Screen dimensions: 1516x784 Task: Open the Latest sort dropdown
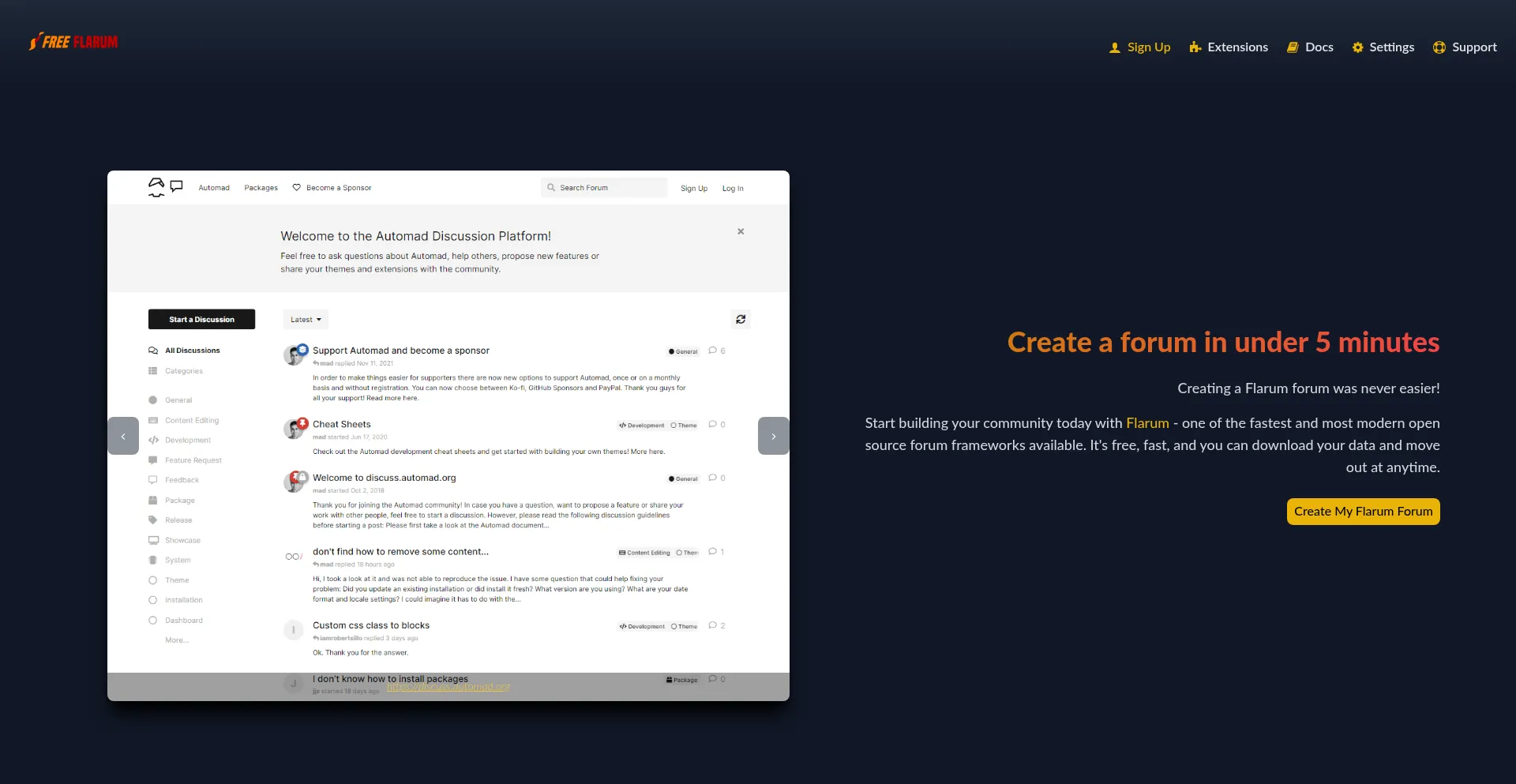306,320
